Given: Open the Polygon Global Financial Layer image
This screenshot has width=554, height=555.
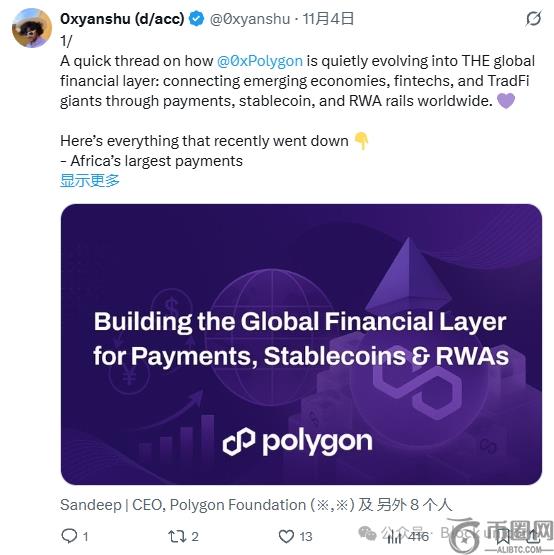Looking at the screenshot, I should (x=301, y=344).
